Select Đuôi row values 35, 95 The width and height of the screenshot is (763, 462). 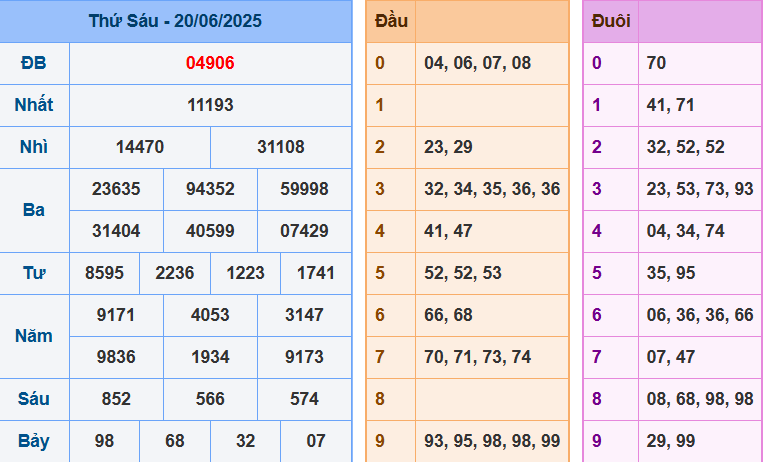tap(671, 273)
